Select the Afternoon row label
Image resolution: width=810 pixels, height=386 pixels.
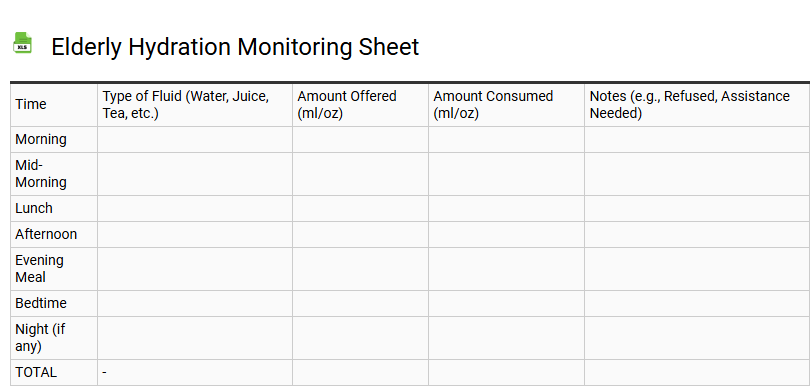click(x=46, y=234)
